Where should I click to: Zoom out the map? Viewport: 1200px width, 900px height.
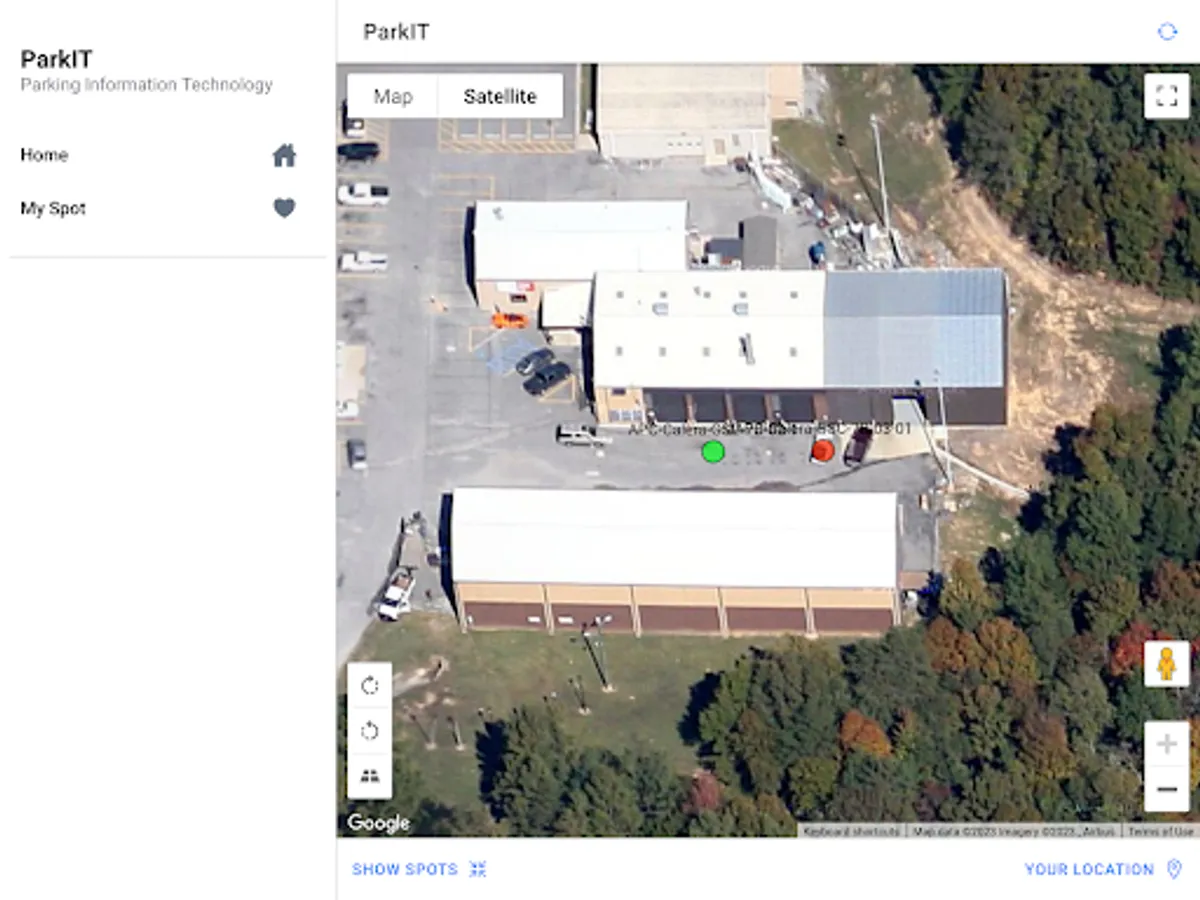(x=1166, y=789)
